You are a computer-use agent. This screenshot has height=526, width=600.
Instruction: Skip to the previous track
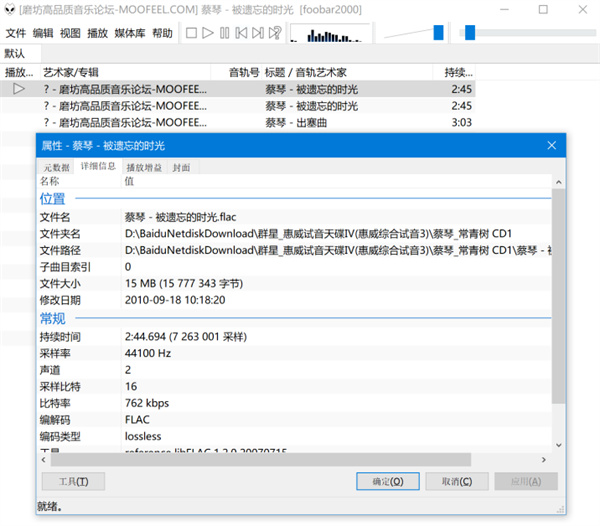tap(242, 33)
